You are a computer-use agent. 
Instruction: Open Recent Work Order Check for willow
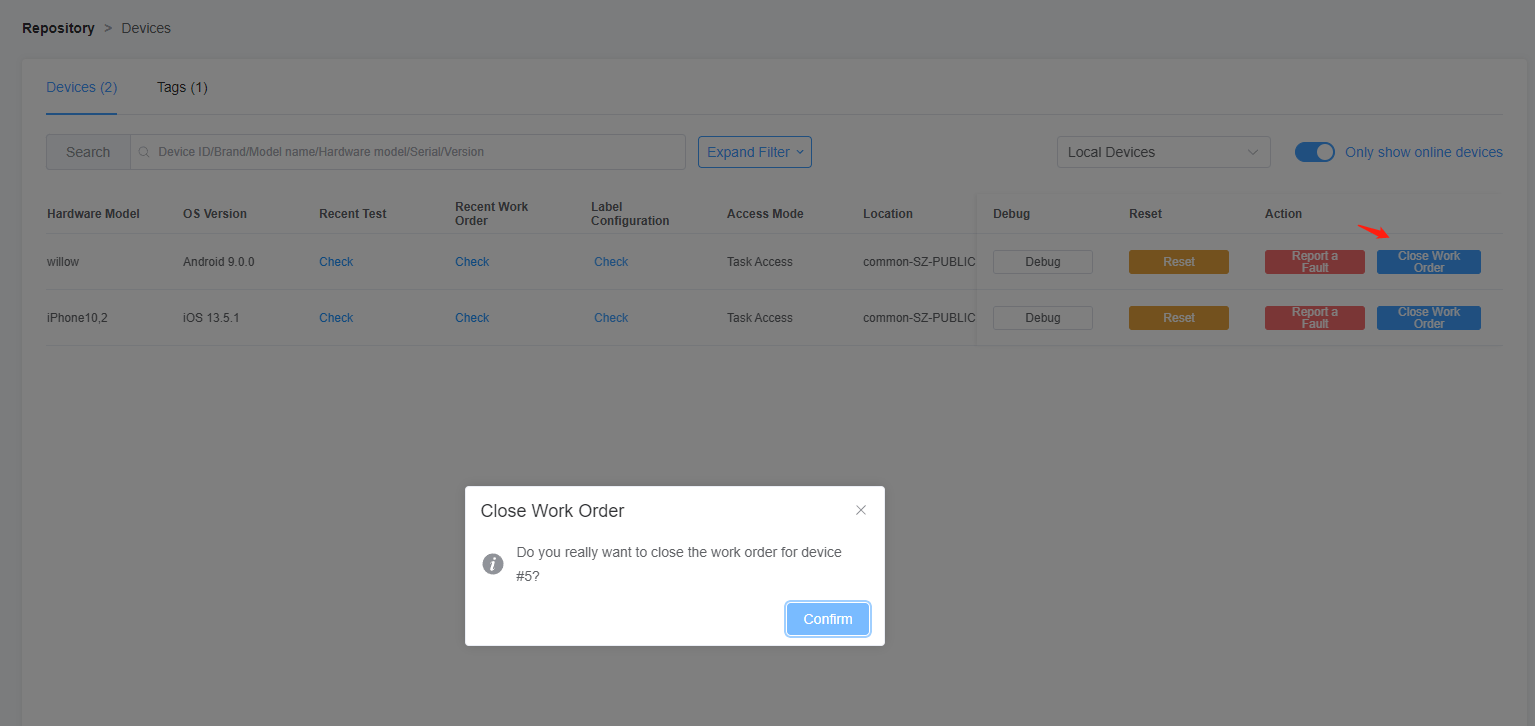click(x=472, y=262)
